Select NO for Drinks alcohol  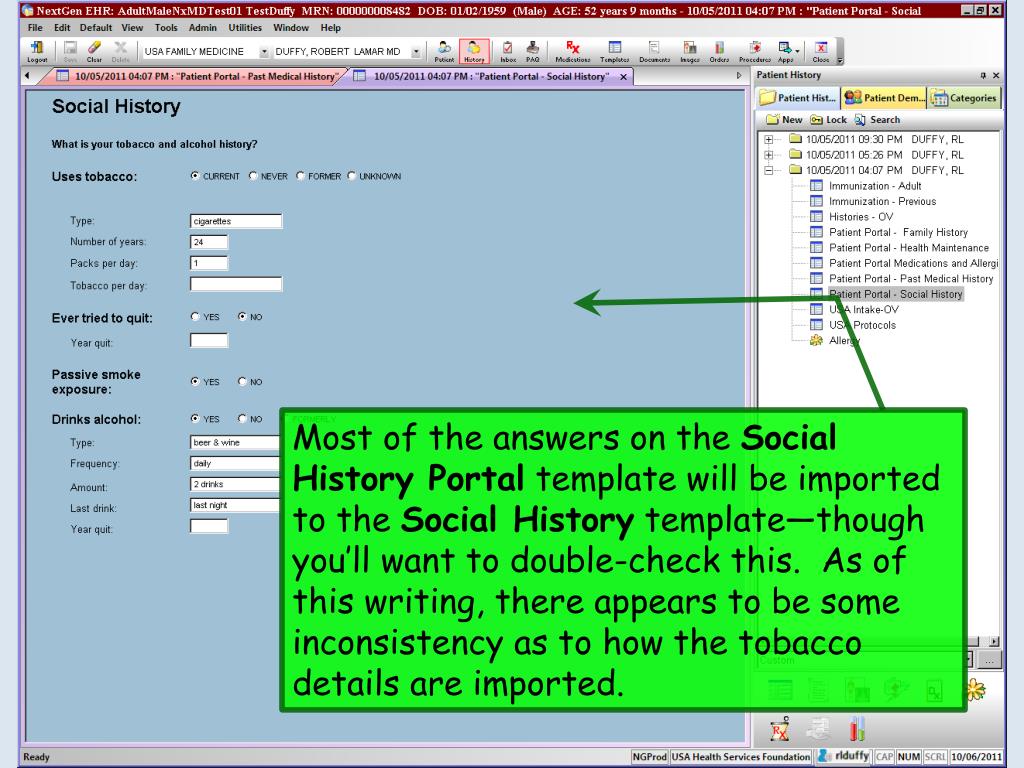pyautogui.click(x=242, y=419)
